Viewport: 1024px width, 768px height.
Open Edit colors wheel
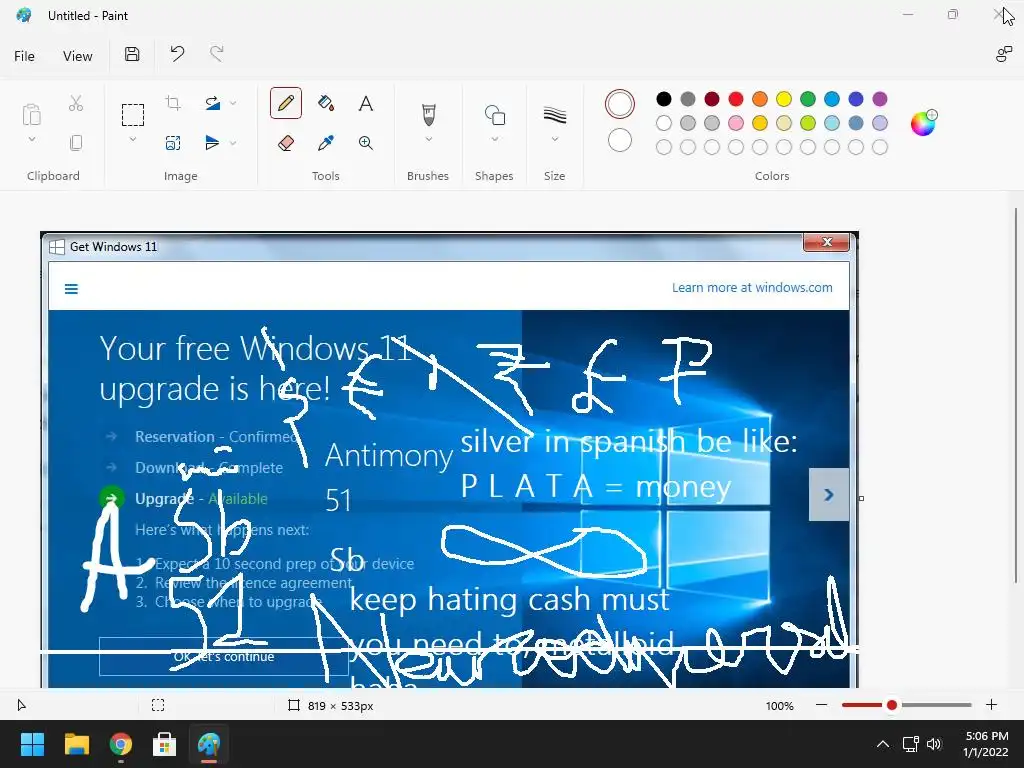coord(923,123)
